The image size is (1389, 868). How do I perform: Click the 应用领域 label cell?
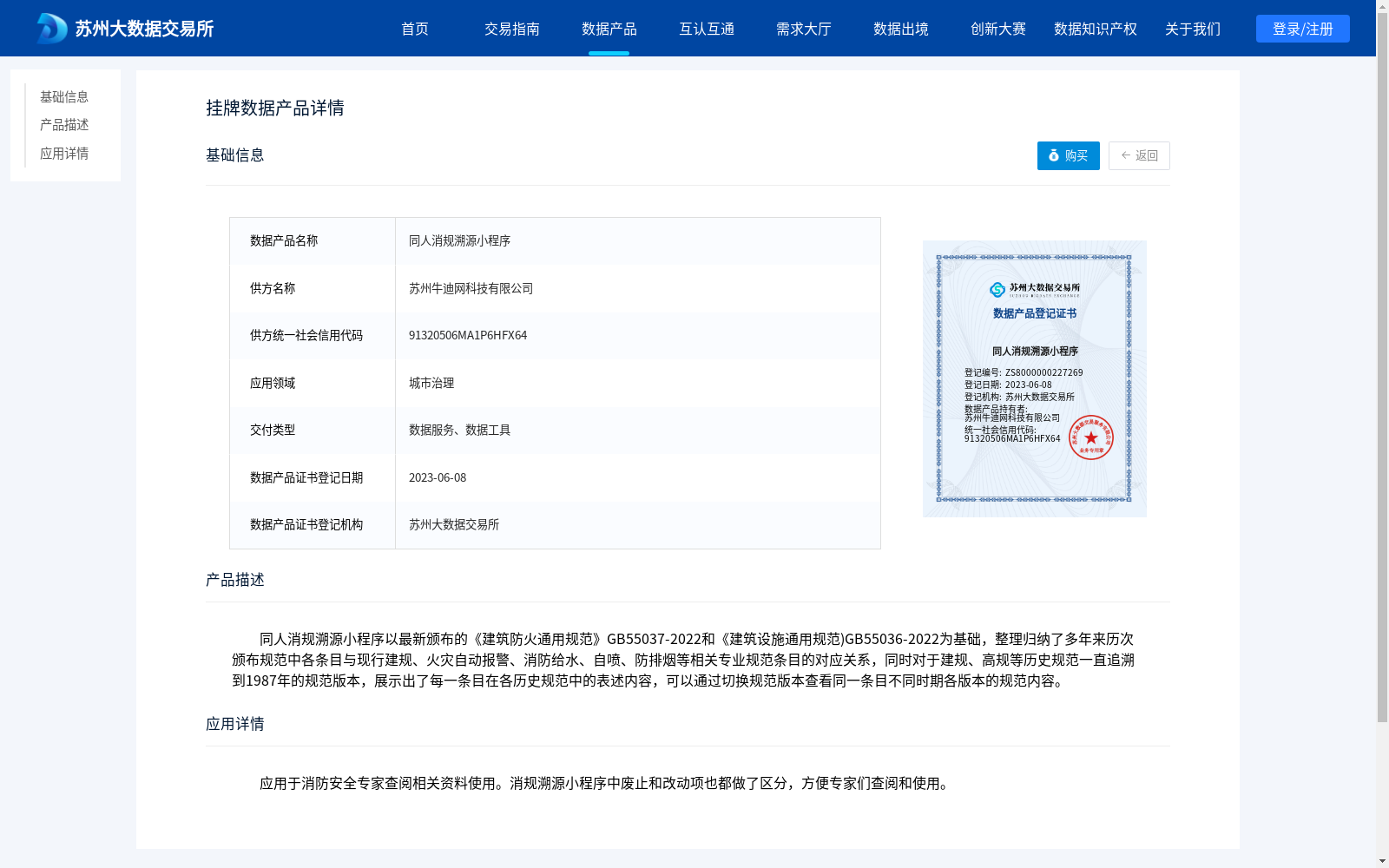(313, 383)
